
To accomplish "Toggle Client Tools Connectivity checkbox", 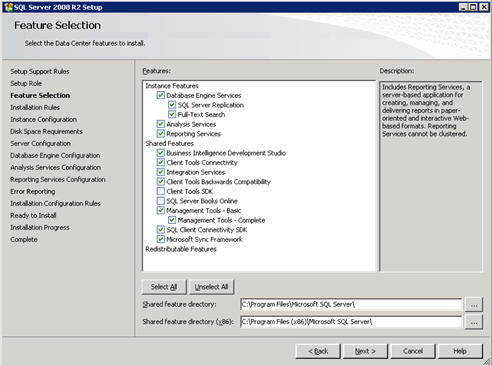I will click(x=161, y=162).
